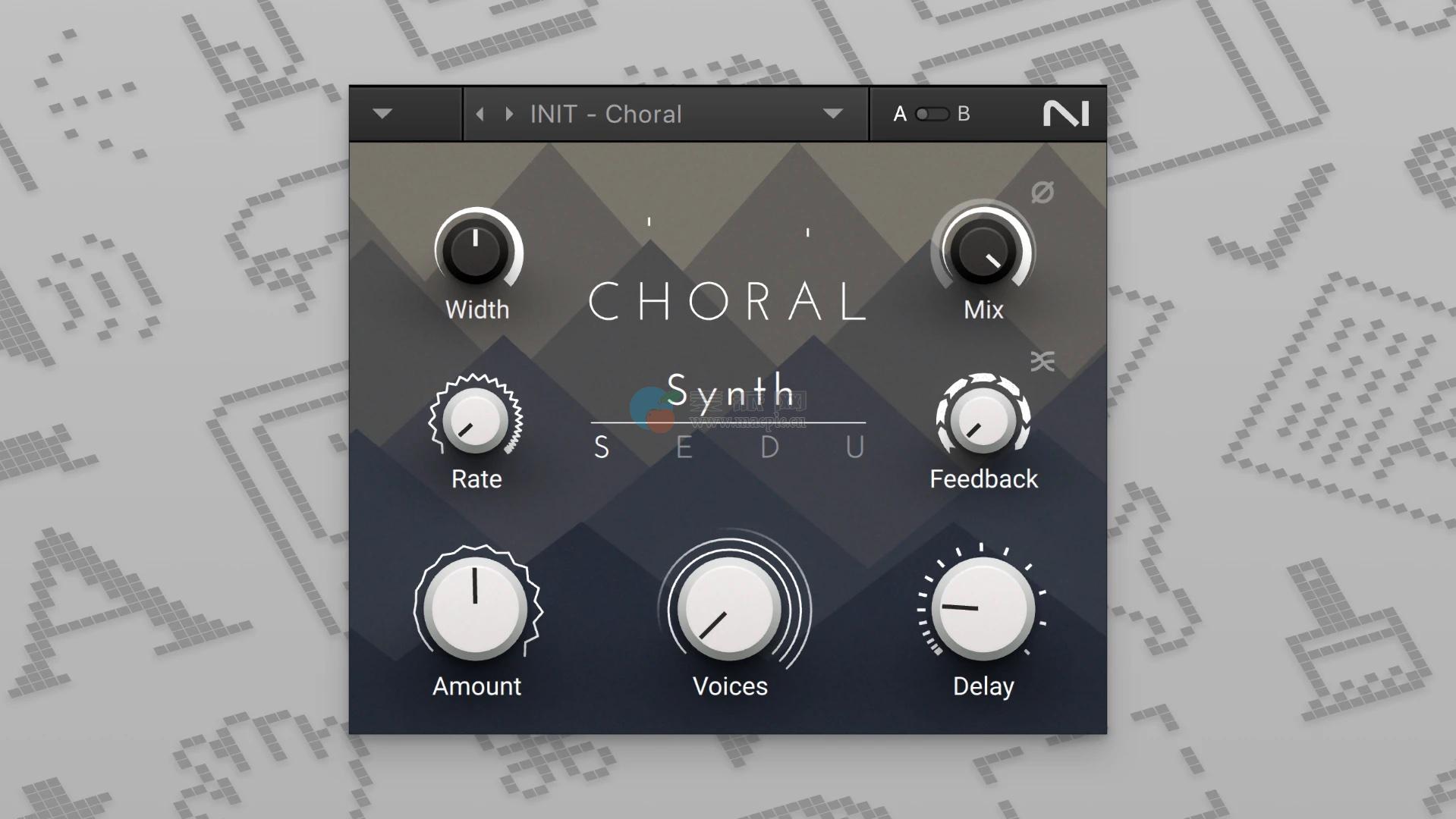Click the Delay knob
1456x819 pixels.
(983, 608)
